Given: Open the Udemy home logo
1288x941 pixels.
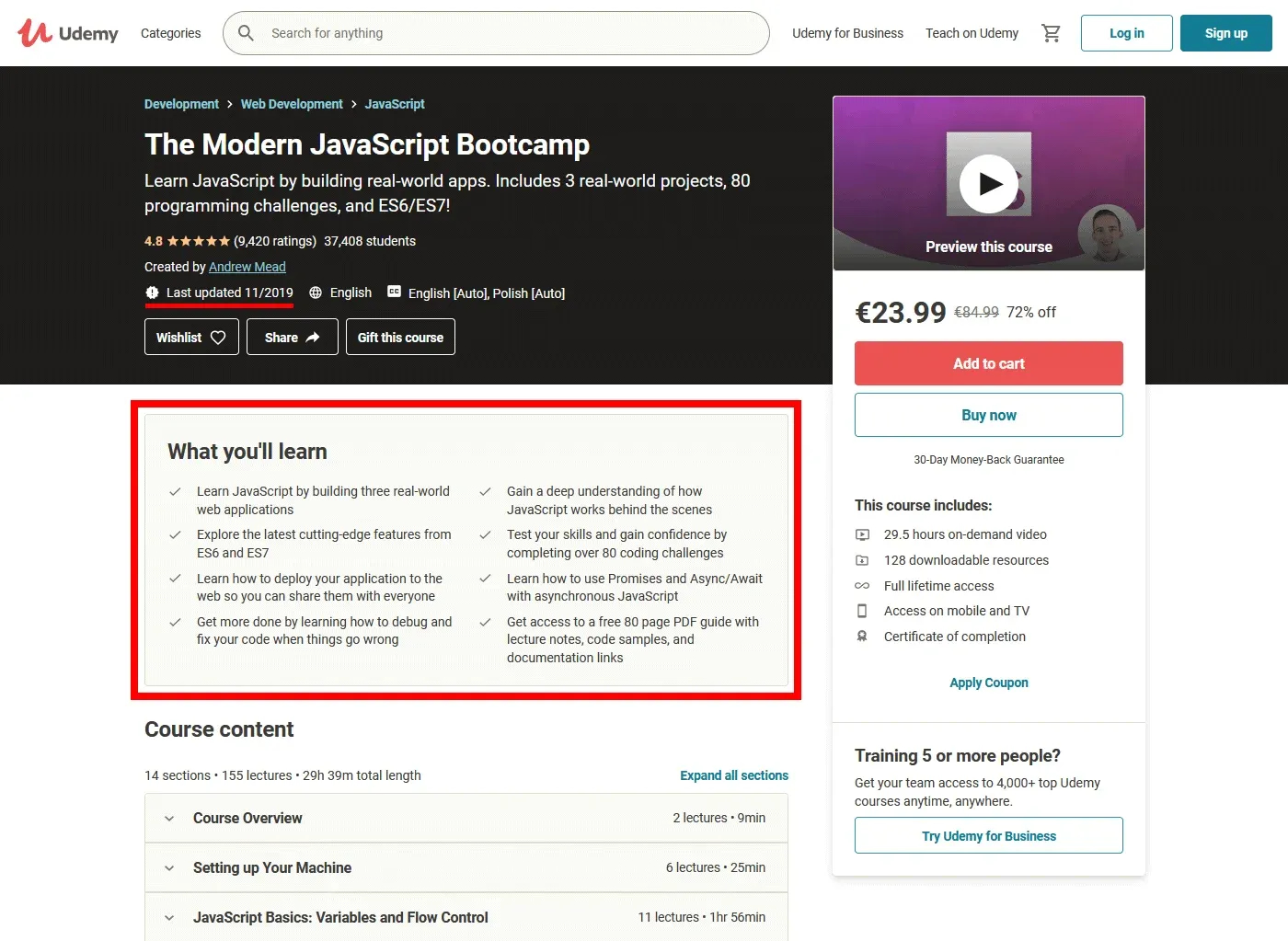Looking at the screenshot, I should (x=68, y=33).
